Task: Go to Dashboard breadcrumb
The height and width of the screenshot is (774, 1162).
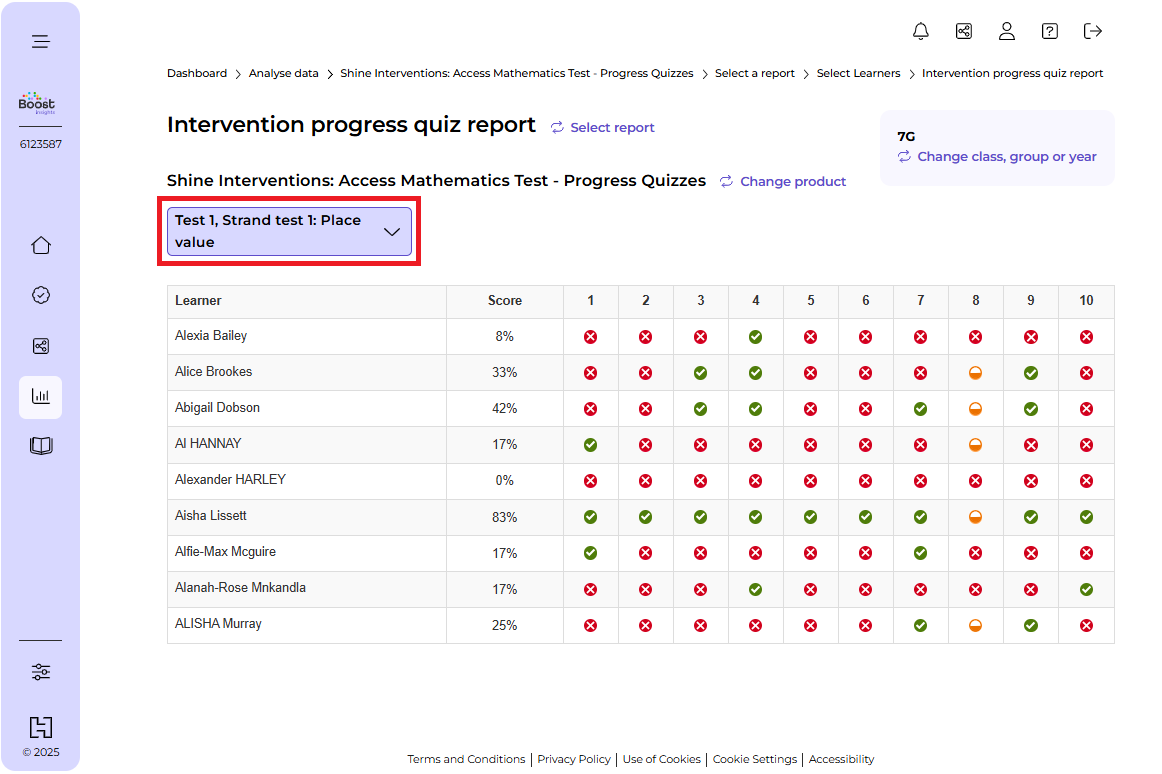Action: coord(197,74)
